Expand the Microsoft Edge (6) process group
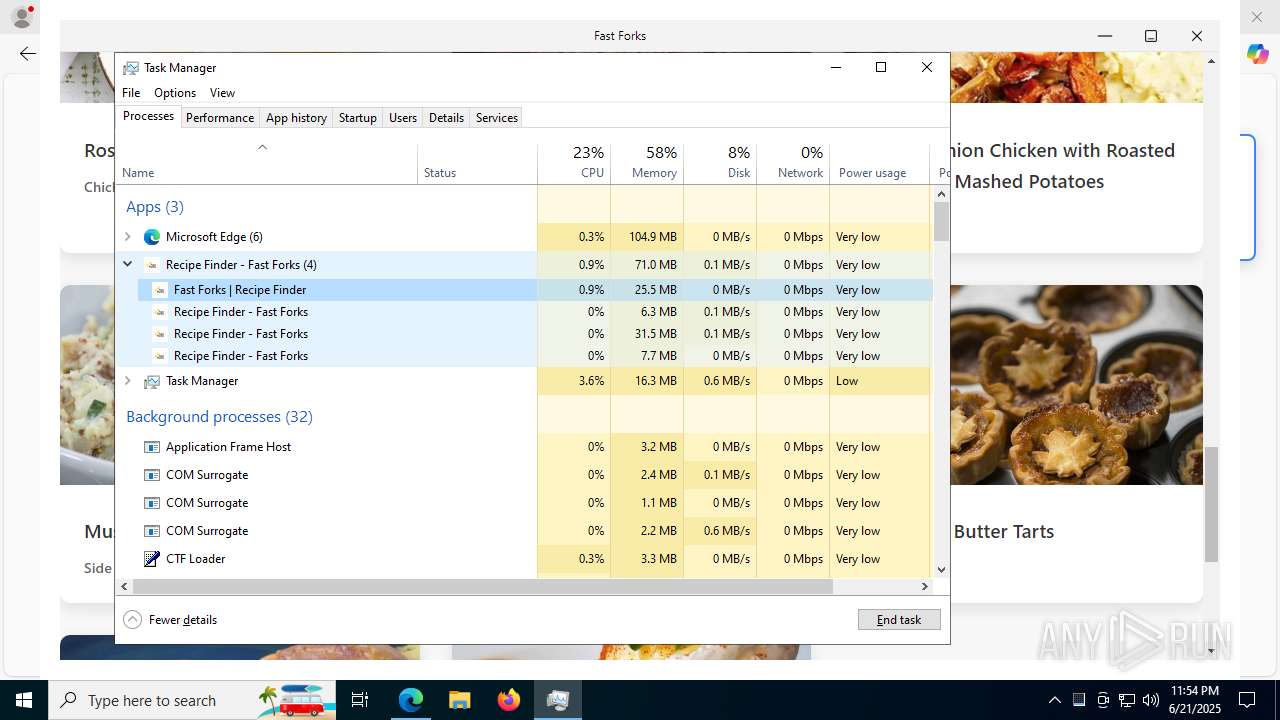 [x=127, y=237]
